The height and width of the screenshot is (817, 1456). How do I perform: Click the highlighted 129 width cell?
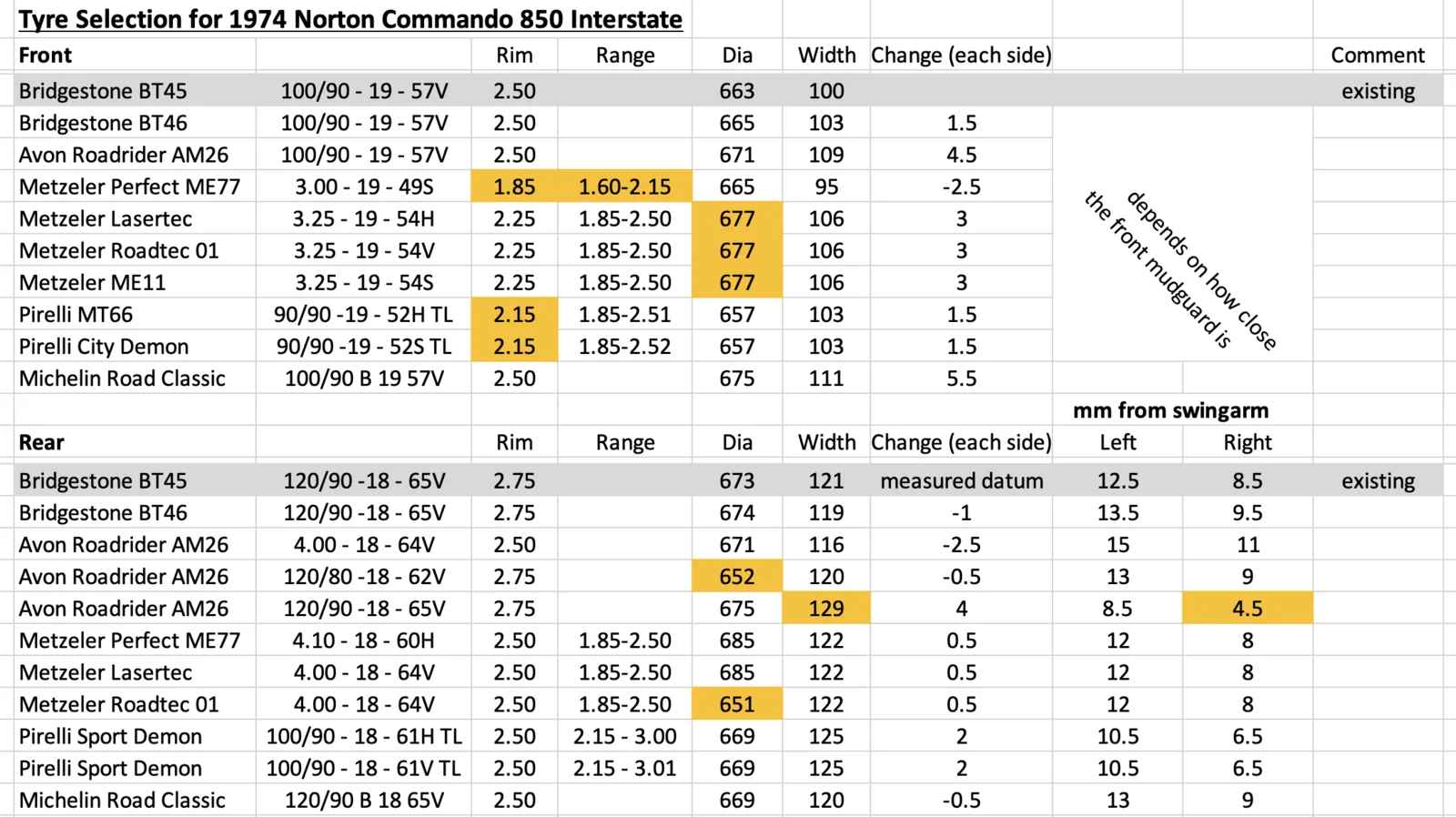click(826, 609)
